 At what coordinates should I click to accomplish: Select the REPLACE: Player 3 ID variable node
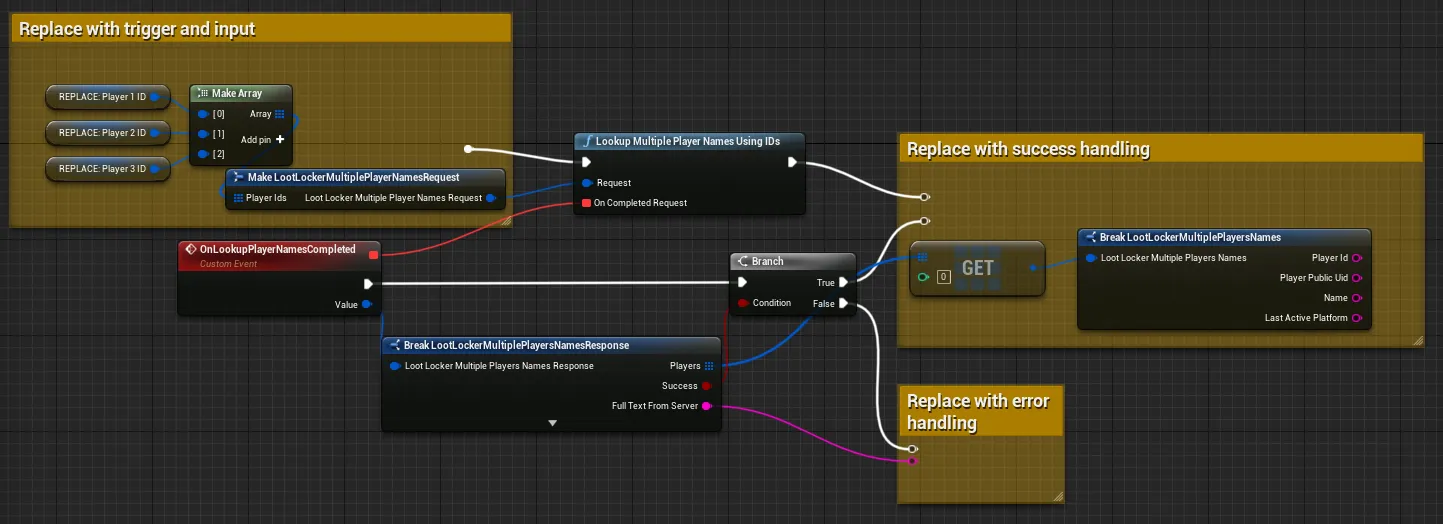tap(107, 168)
